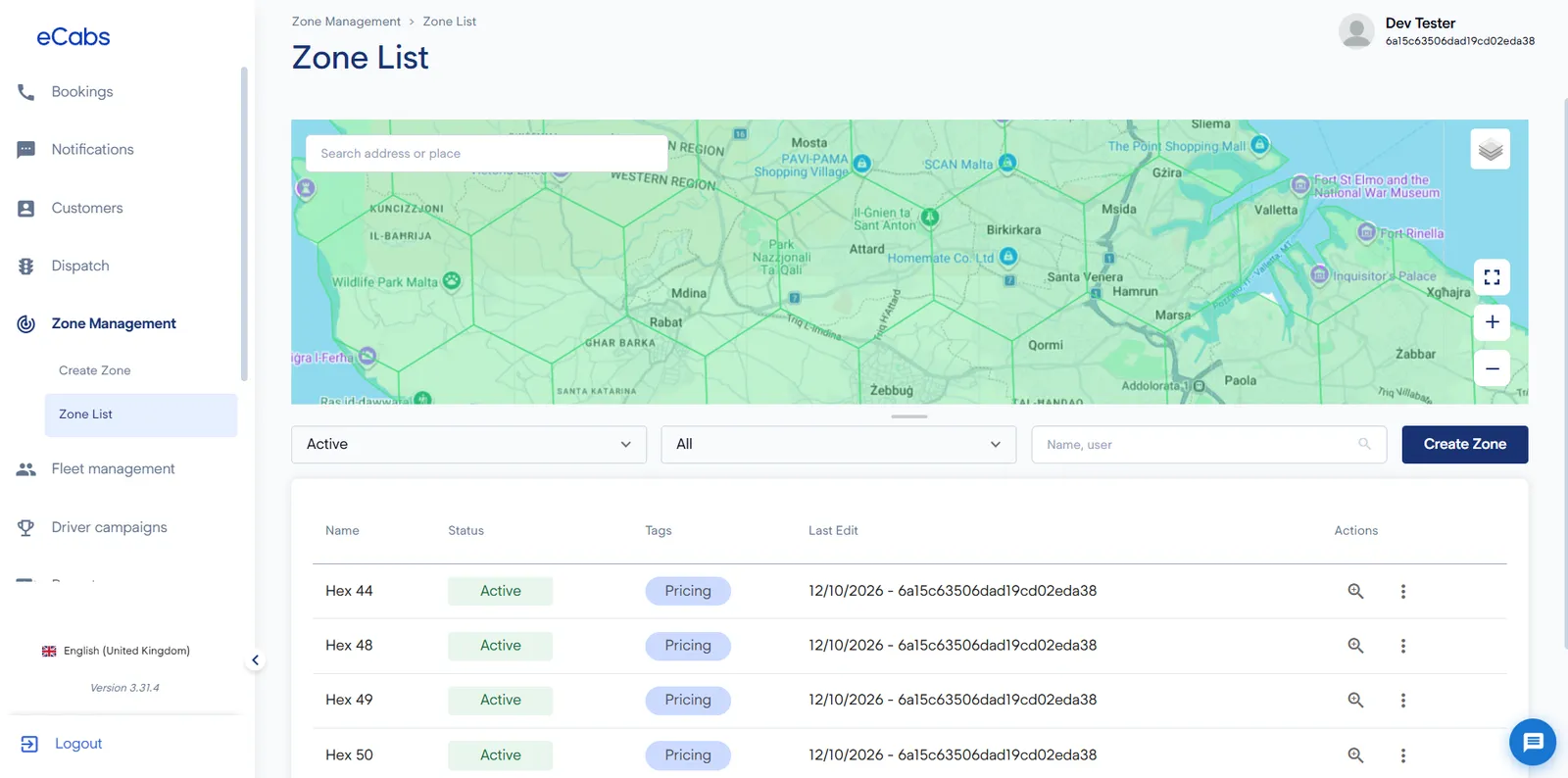
Task: Click the Name, user search field
Action: coord(1208,444)
